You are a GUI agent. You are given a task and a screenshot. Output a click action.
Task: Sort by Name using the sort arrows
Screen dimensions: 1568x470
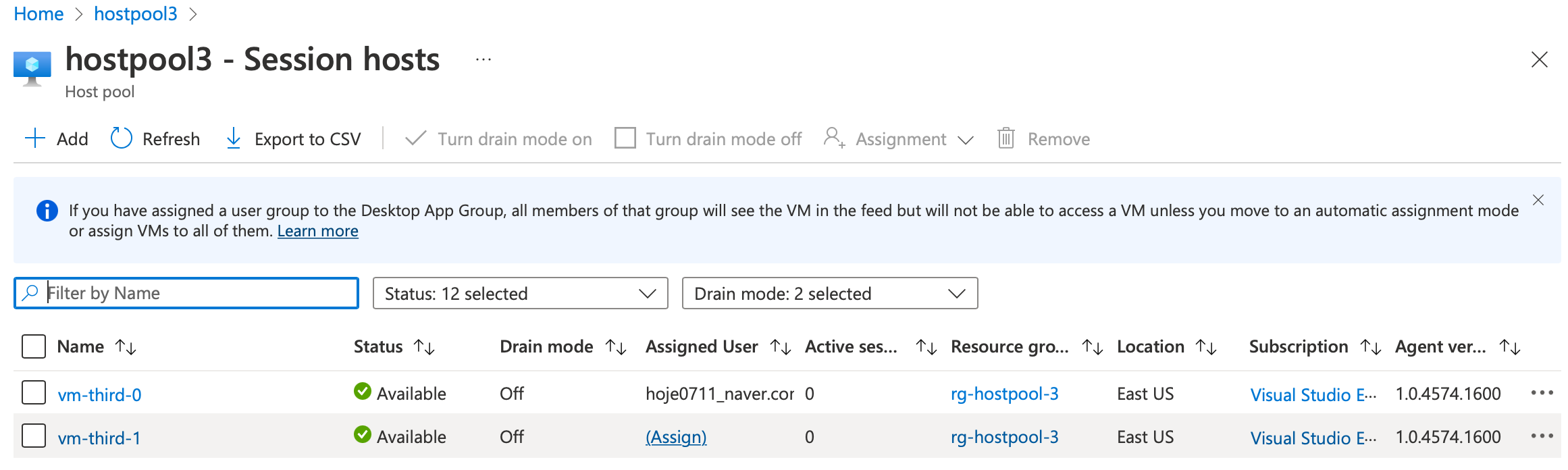[126, 347]
